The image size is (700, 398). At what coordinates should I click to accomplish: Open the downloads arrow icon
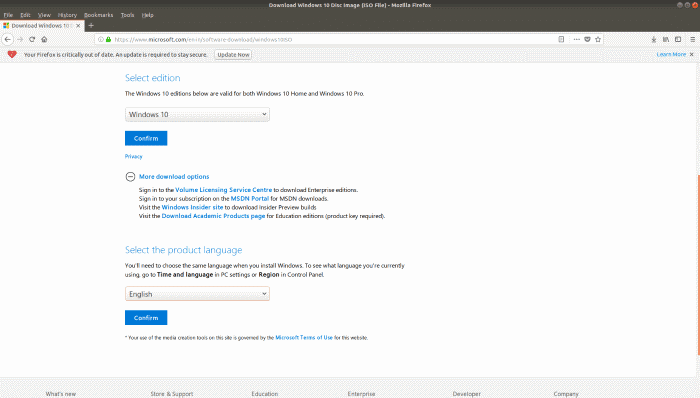(654, 39)
